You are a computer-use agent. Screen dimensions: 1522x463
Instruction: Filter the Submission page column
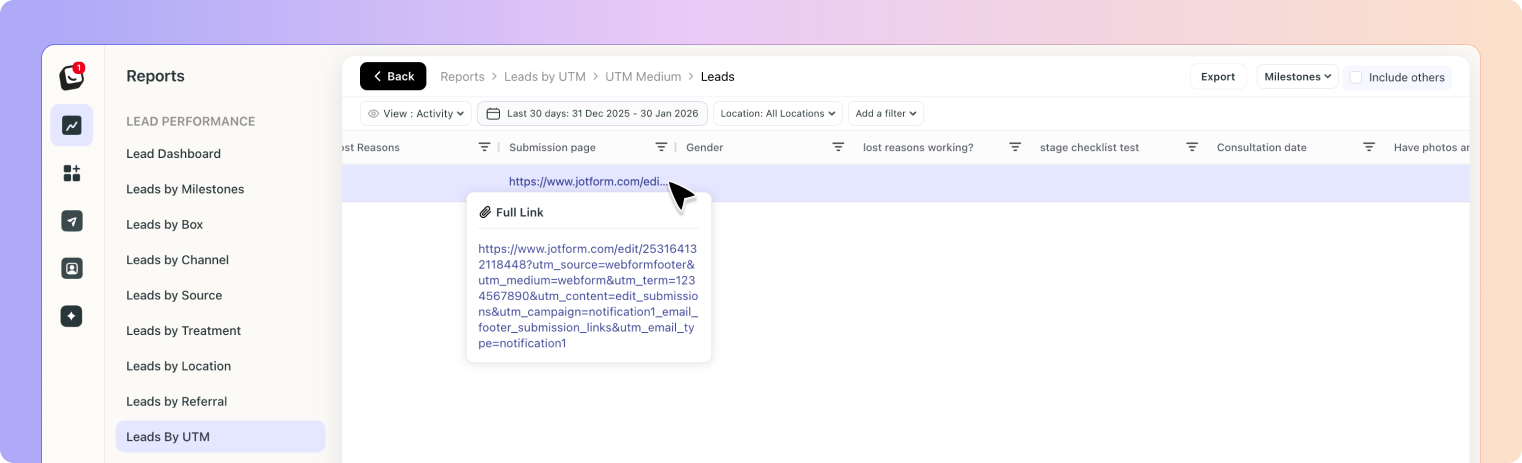click(x=661, y=147)
